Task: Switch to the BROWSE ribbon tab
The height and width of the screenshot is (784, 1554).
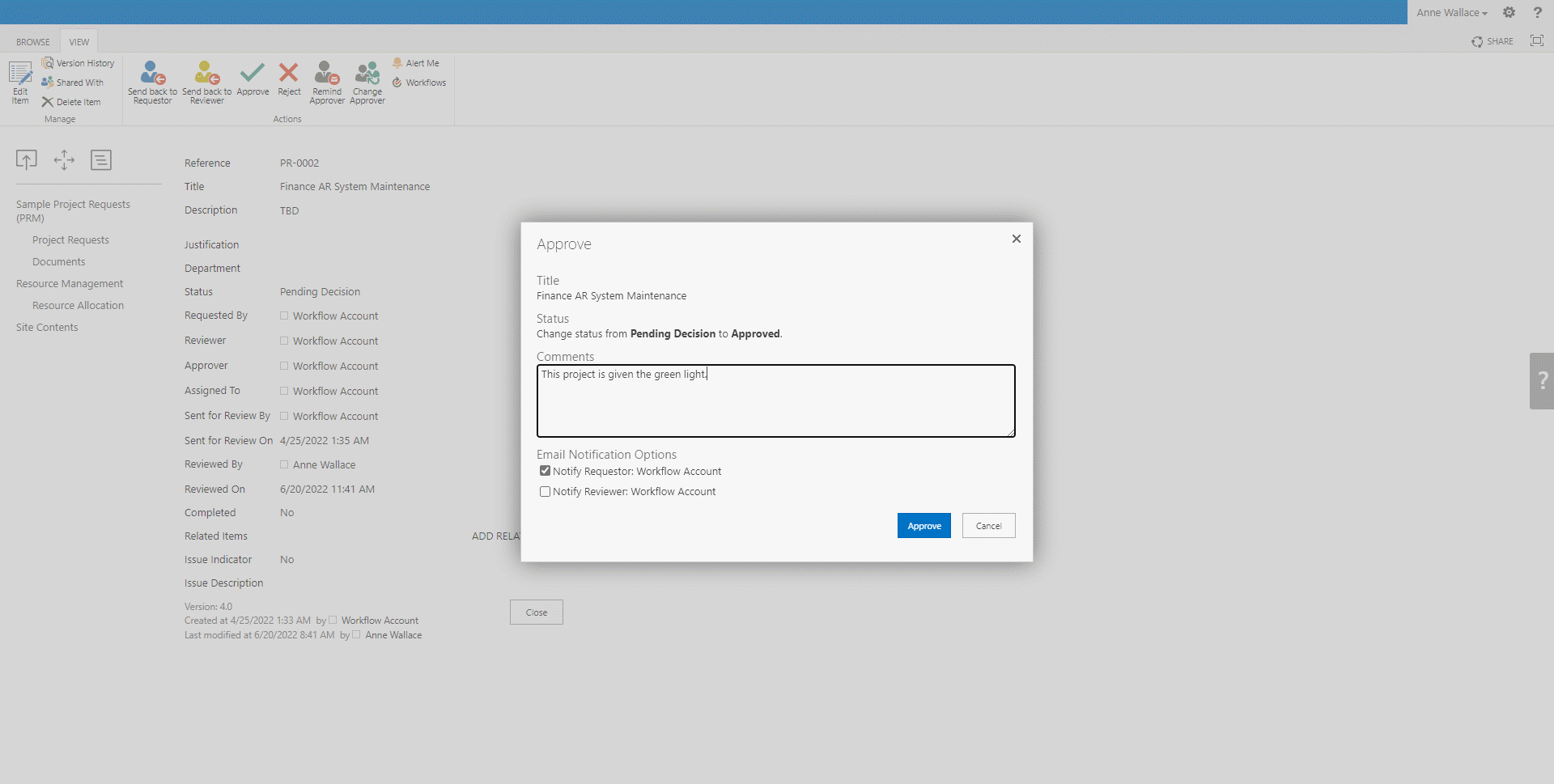Action: click(33, 42)
